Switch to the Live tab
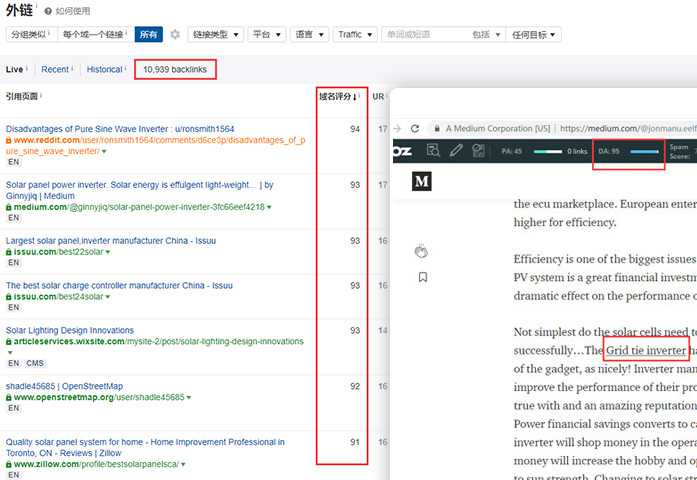The image size is (697, 480). tap(14, 69)
